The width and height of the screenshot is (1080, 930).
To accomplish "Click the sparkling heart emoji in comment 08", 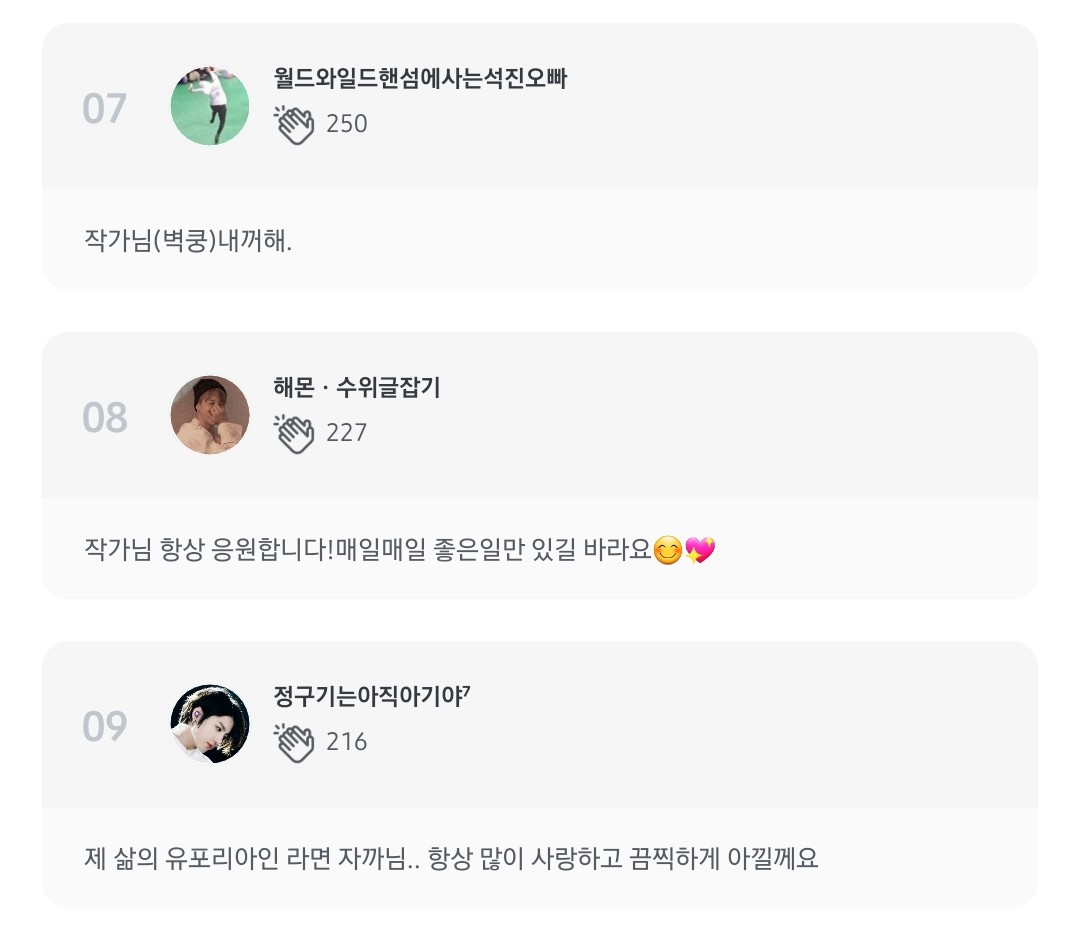I will pos(700,550).
